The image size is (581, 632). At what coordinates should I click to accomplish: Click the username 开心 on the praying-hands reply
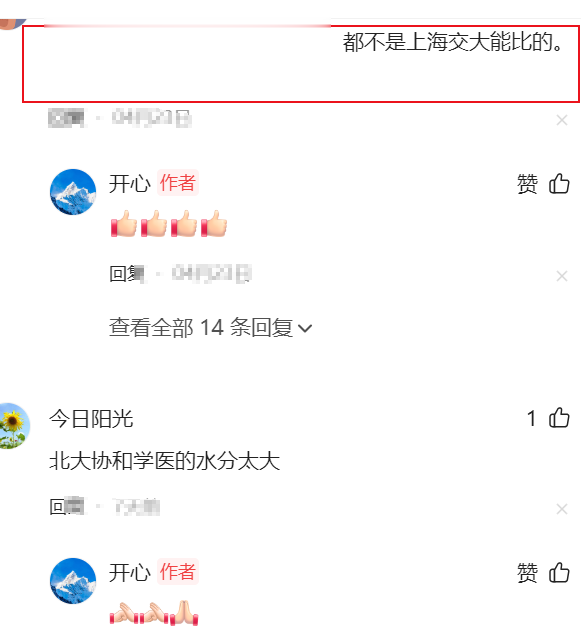[x=130, y=573]
